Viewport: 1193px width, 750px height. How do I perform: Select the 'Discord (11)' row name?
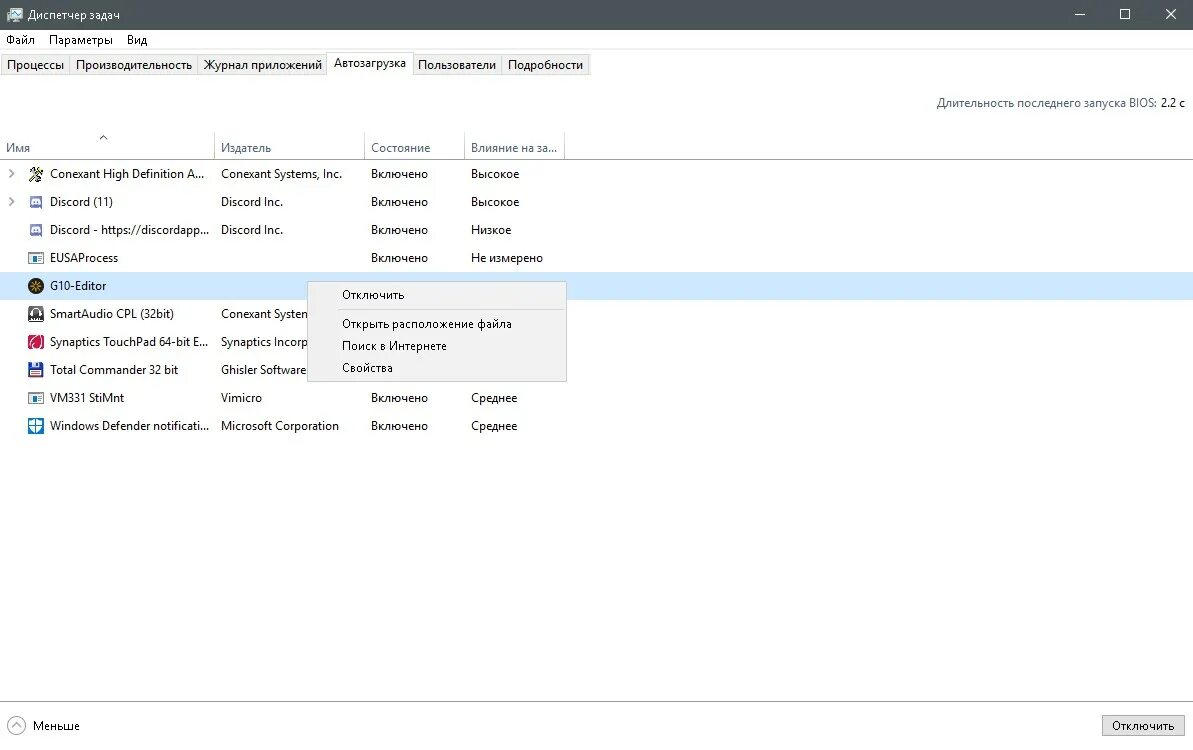(81, 202)
